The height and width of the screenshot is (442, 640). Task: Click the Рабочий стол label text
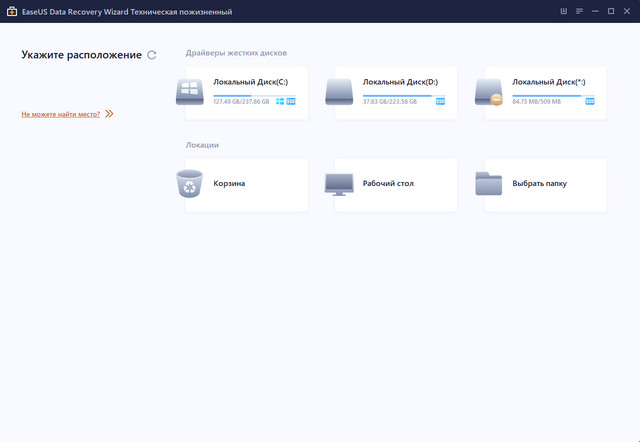pyautogui.click(x=388, y=184)
